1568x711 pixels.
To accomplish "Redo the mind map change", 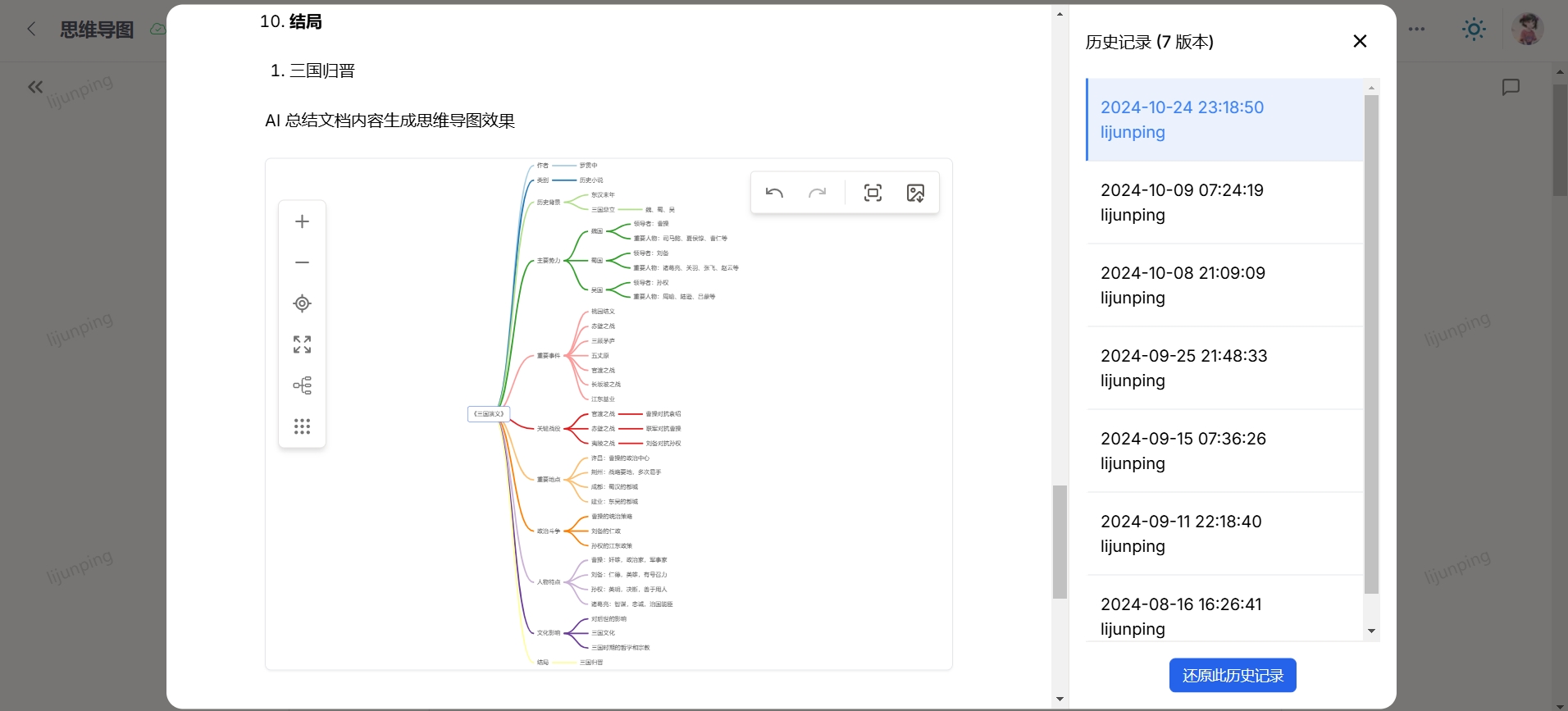I will (817, 193).
